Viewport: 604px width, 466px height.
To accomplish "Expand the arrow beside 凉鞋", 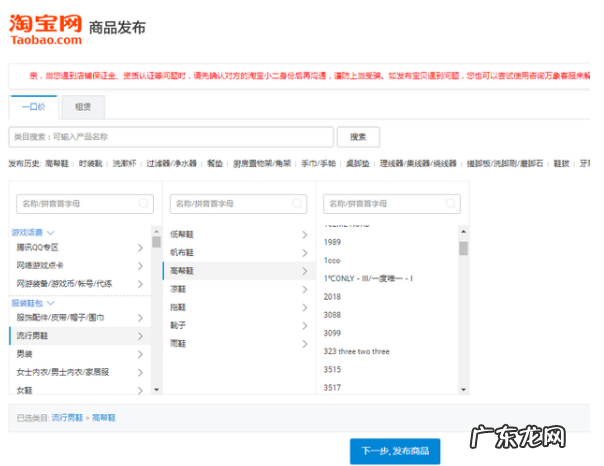I will click(x=305, y=289).
